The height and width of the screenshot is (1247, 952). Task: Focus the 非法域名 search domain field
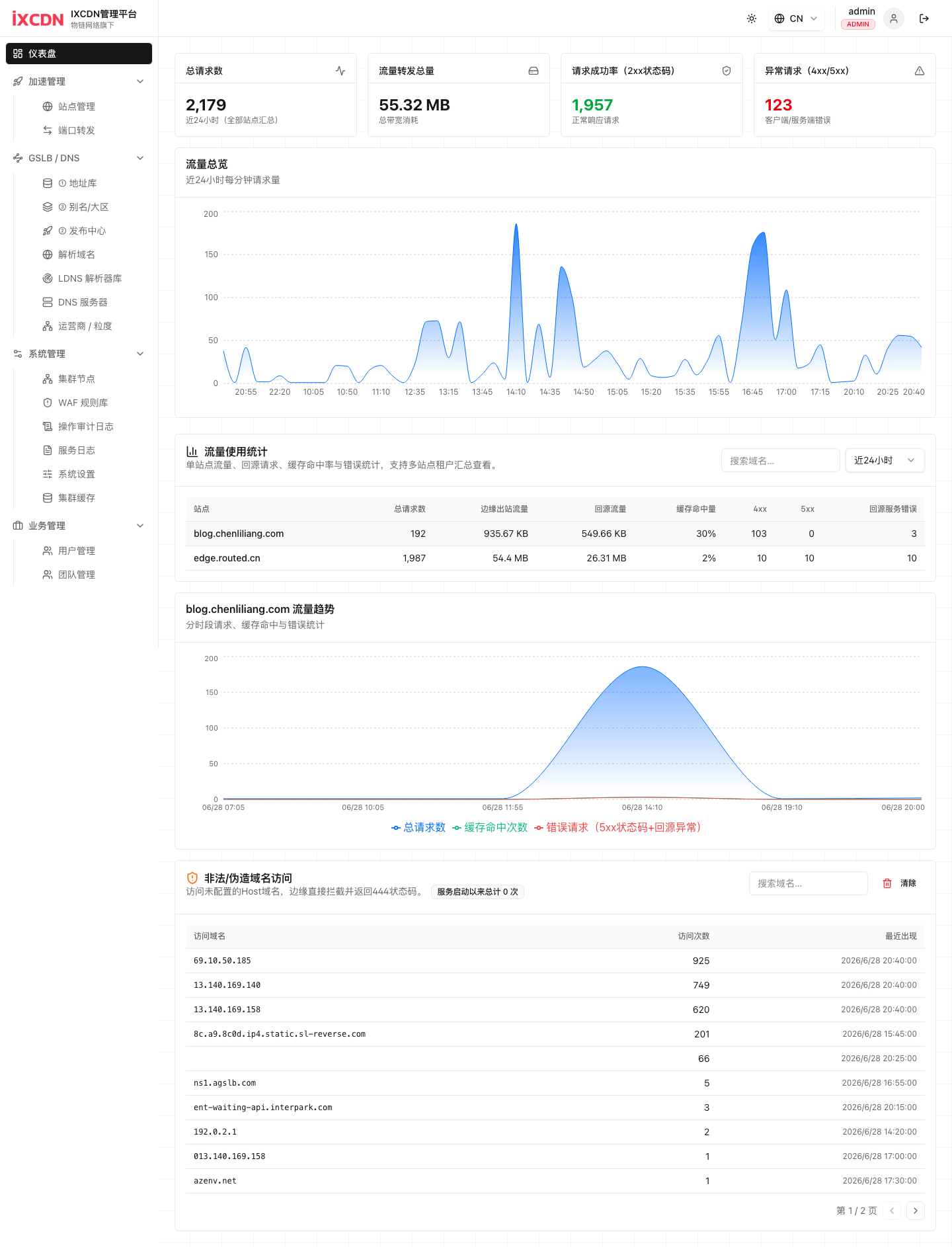(x=809, y=883)
